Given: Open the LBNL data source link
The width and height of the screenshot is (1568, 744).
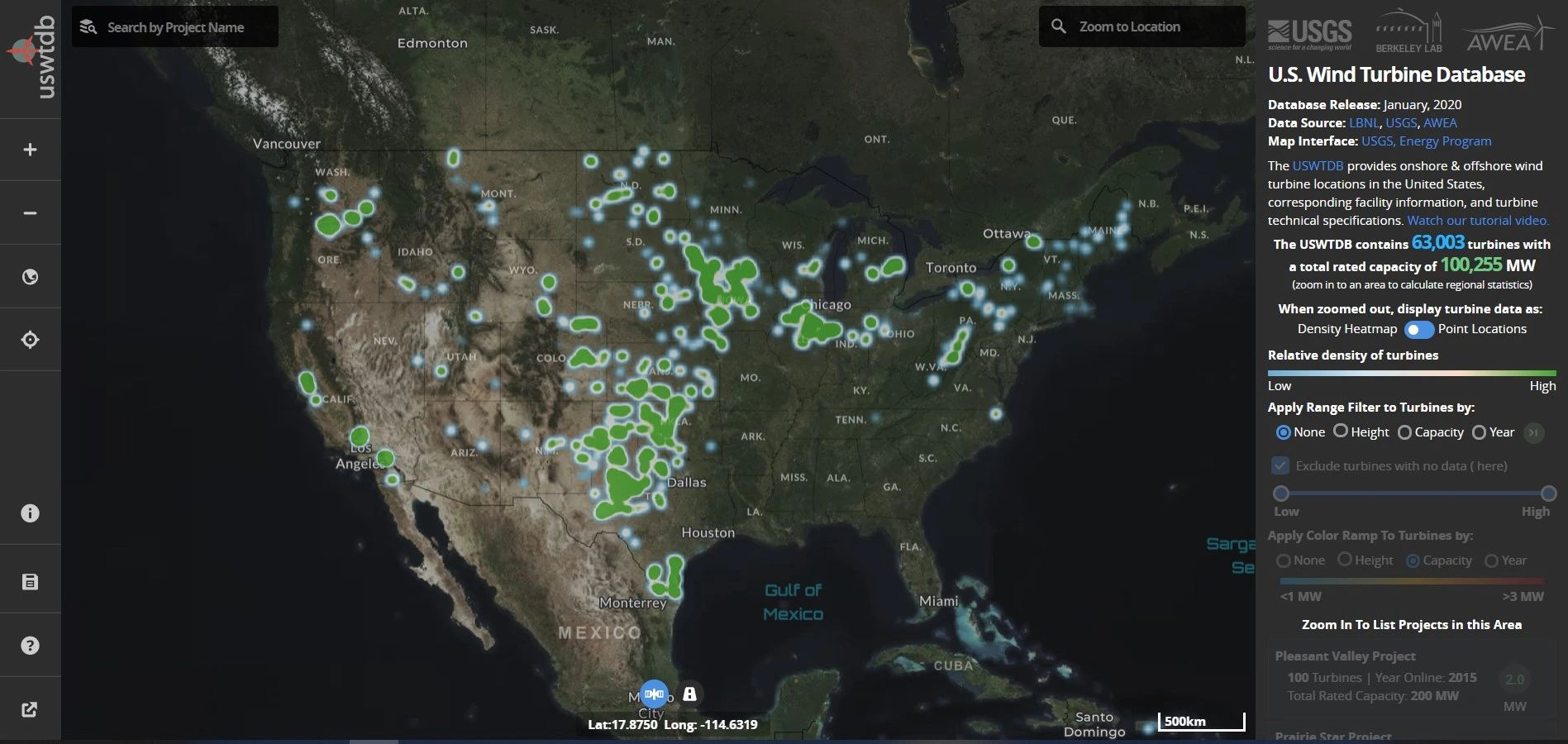Looking at the screenshot, I should click(1364, 123).
